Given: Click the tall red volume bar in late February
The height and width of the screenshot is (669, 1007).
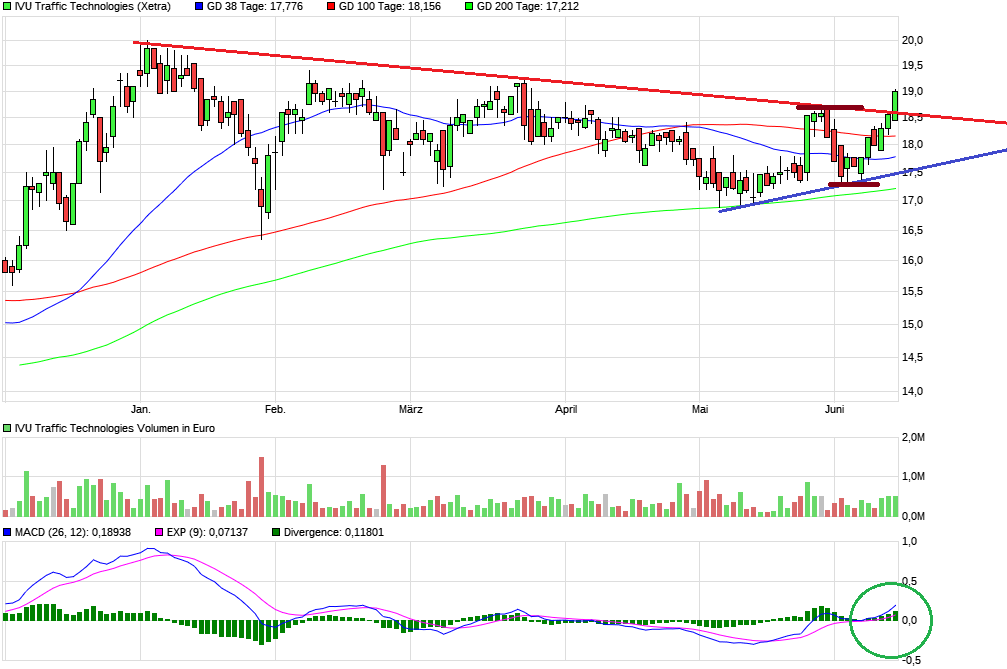Looking at the screenshot, I should (x=383, y=491).
